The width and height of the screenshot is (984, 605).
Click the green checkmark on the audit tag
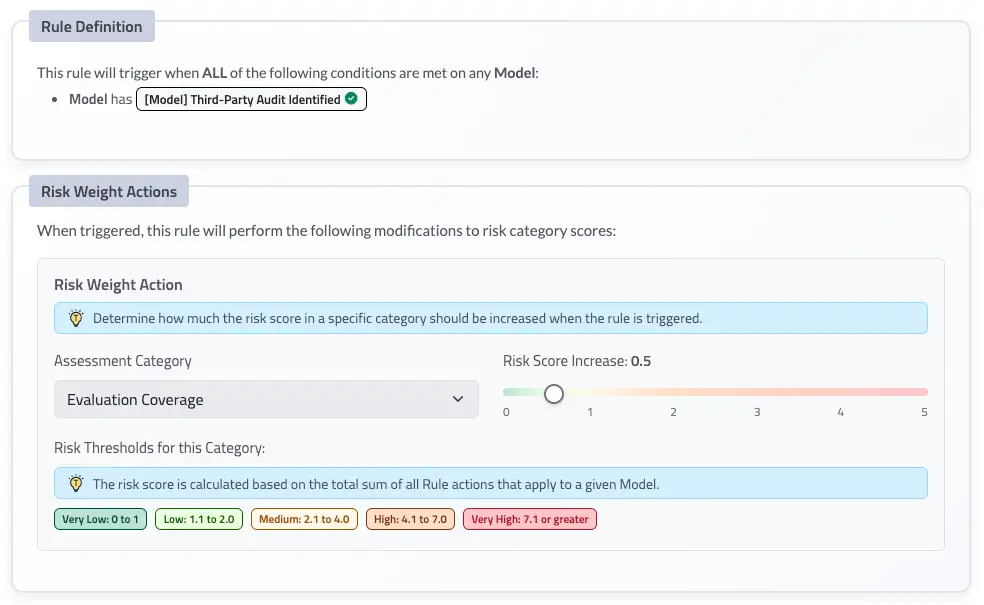(351, 99)
